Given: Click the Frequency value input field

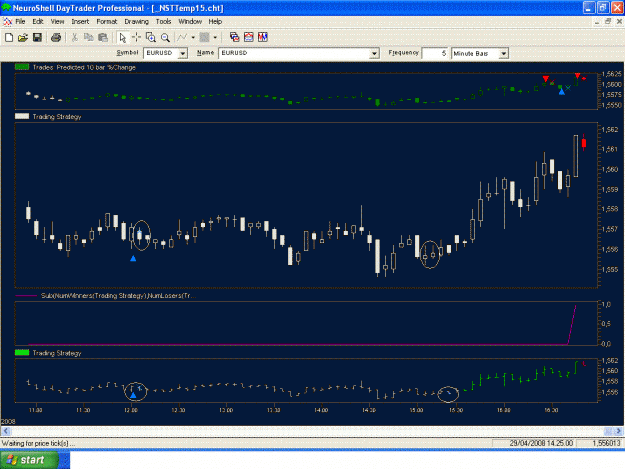Looking at the screenshot, I should 435,53.
